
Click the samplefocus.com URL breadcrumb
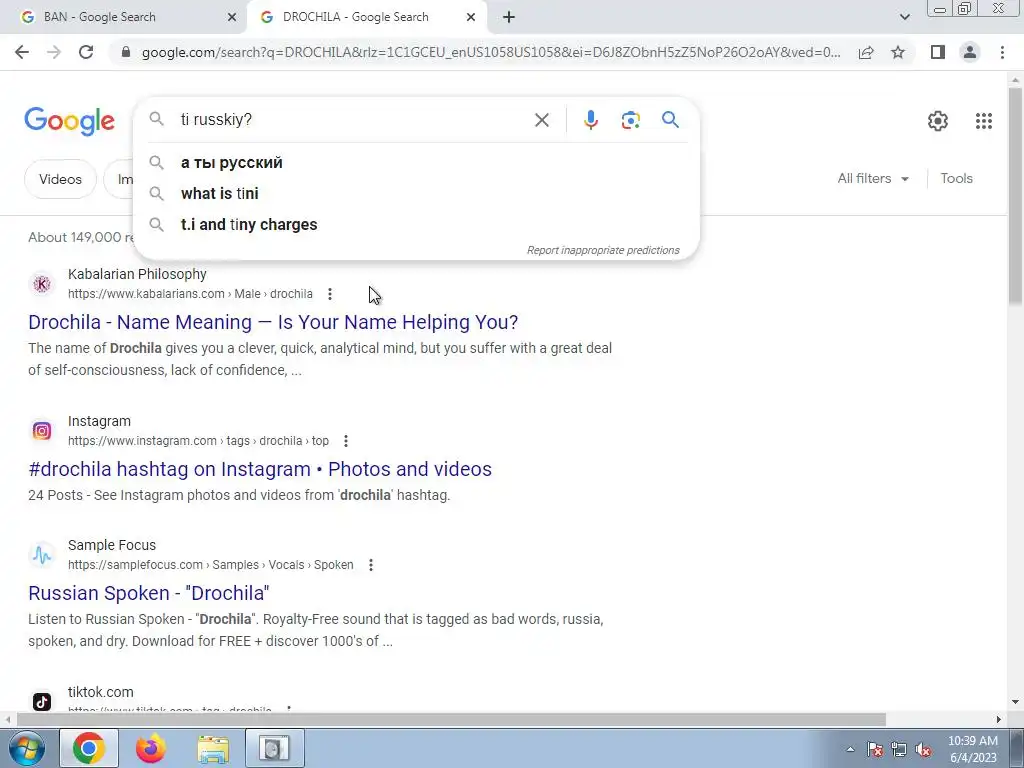pyautogui.click(x=210, y=565)
